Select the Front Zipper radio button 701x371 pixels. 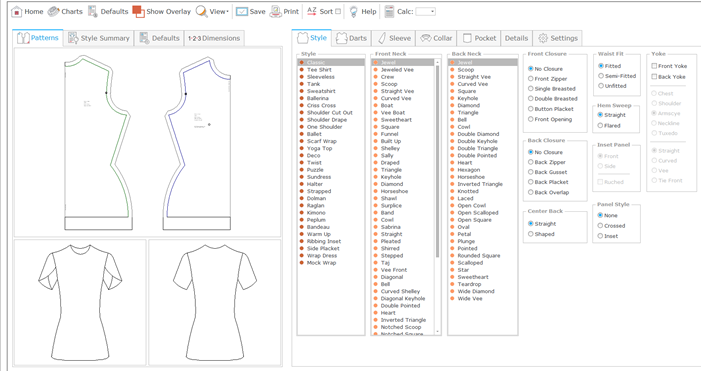pos(531,79)
